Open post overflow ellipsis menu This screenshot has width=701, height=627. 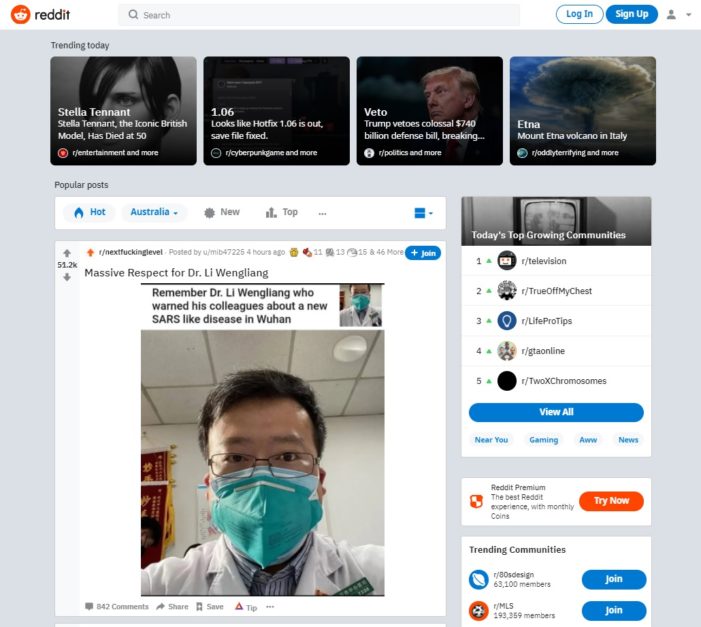270,607
